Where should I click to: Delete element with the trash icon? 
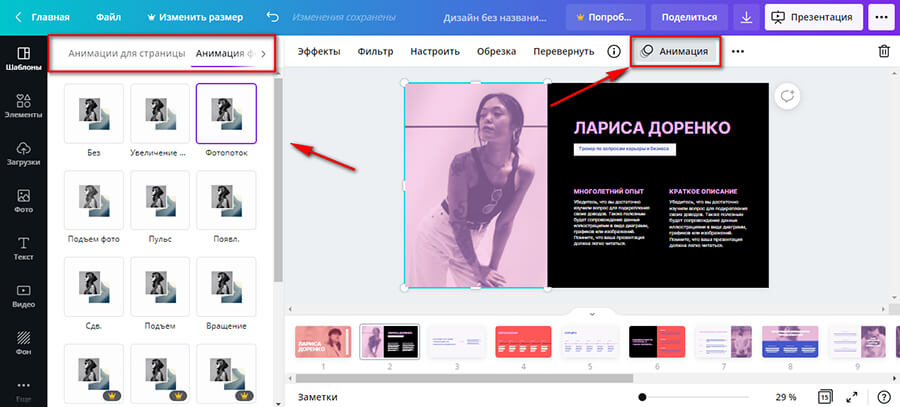tap(883, 52)
